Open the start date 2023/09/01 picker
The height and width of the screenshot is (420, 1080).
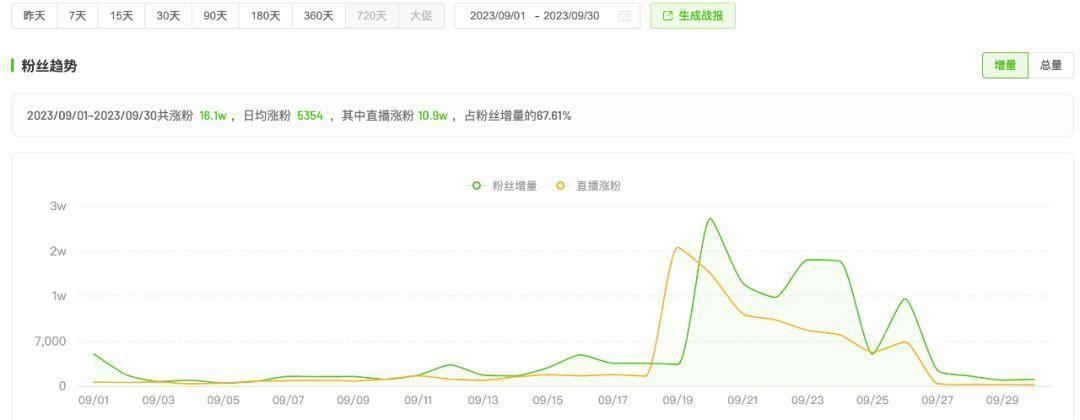[x=497, y=16]
